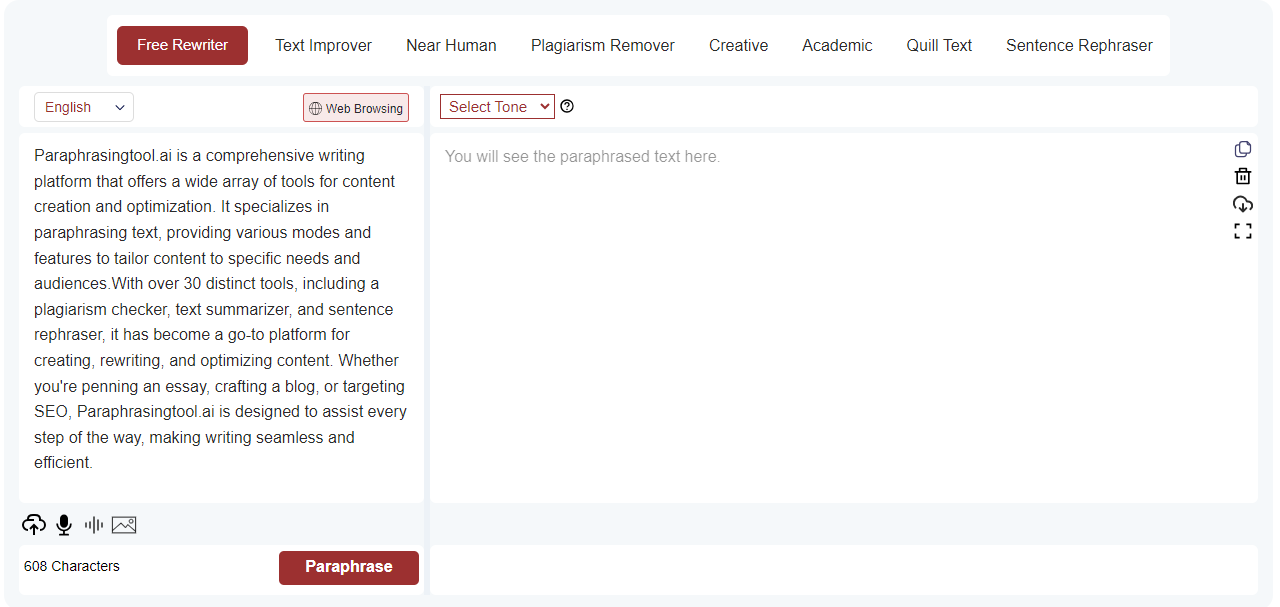Viewport: 1280px width, 607px height.
Task: Click the paraphrased text output area
Action: pos(844,318)
